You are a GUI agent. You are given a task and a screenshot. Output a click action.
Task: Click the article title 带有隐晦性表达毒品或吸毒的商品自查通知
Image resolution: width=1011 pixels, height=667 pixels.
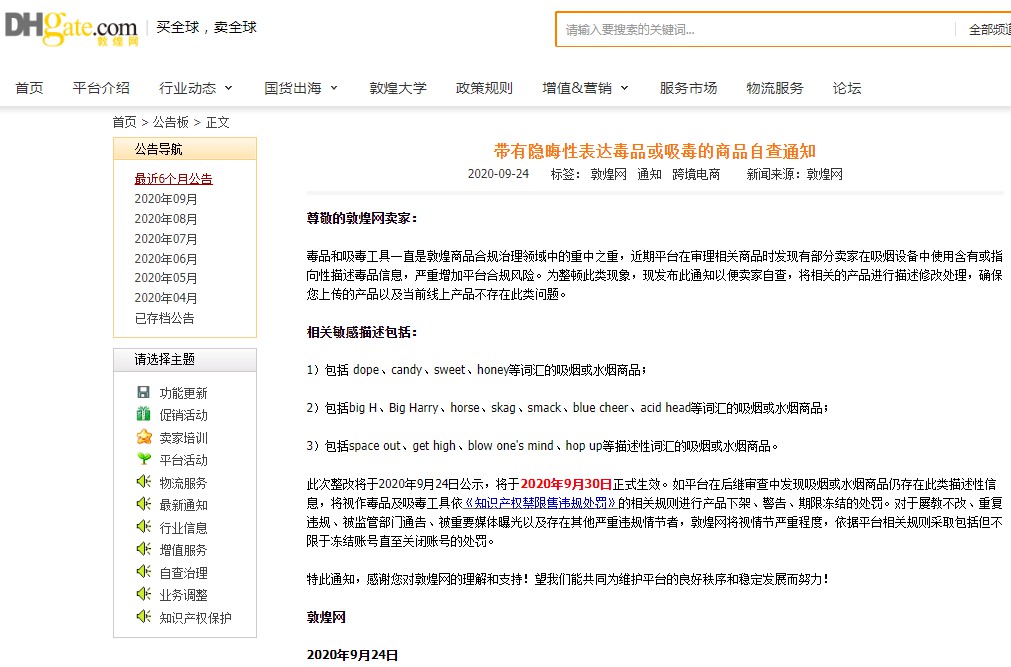[x=655, y=151]
